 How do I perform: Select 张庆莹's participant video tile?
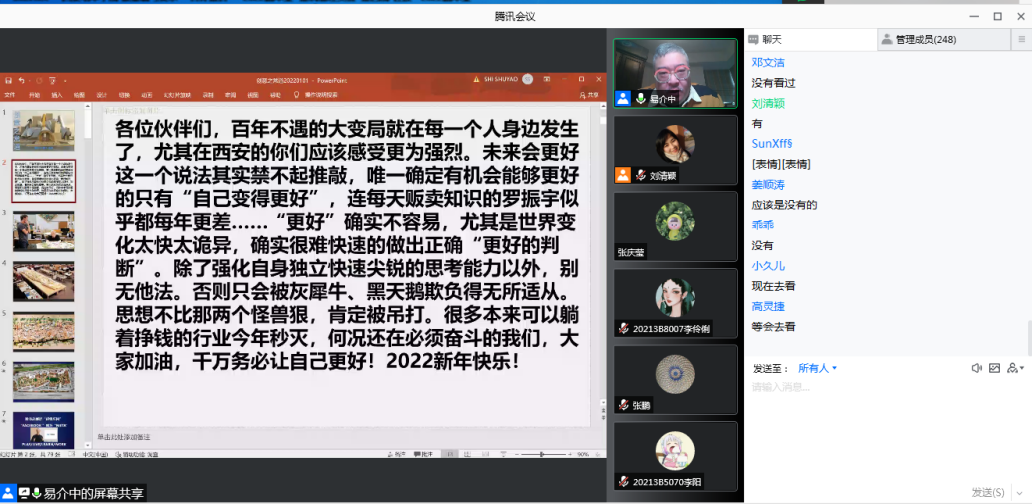coord(675,226)
